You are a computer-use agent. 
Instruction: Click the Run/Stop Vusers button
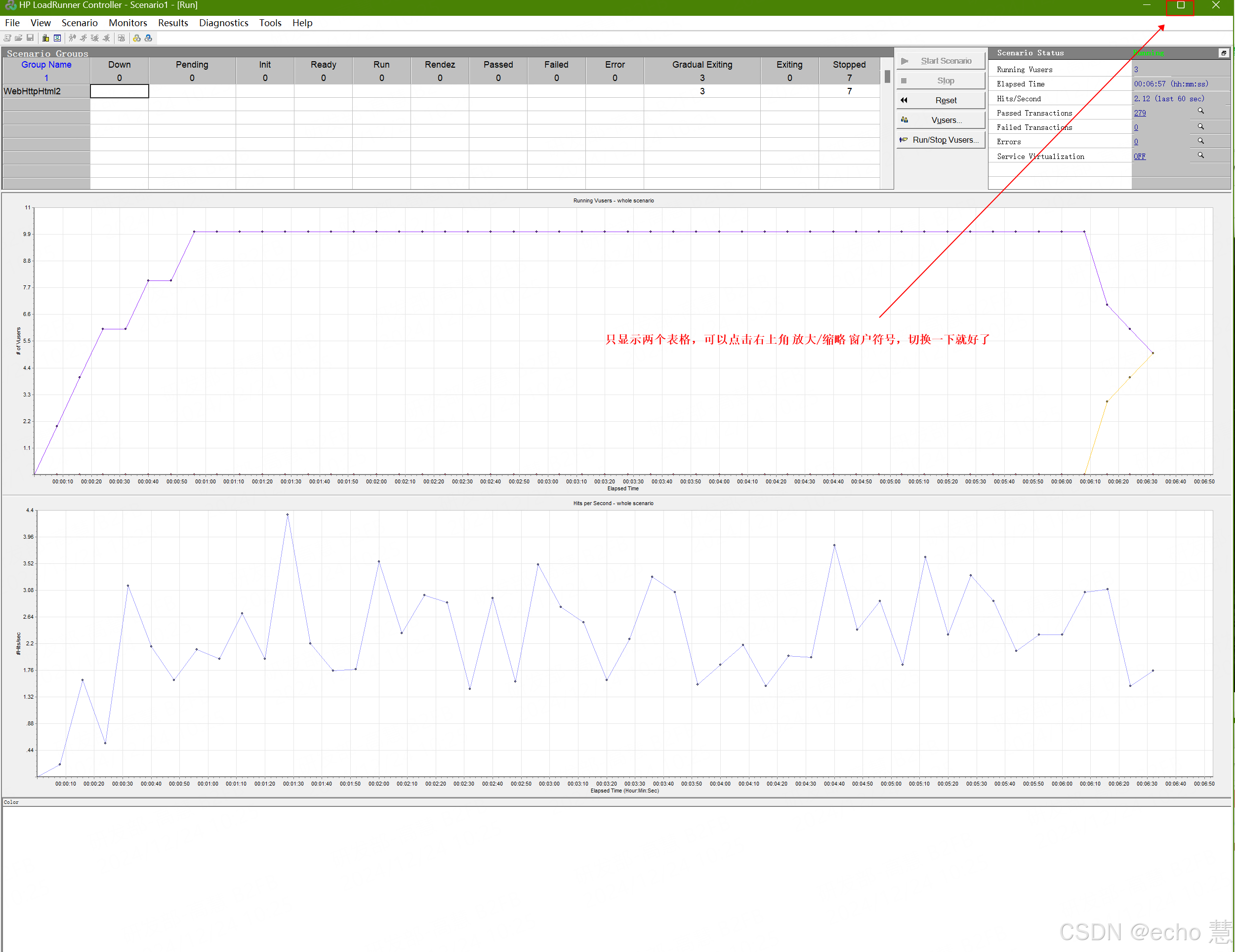[x=941, y=140]
